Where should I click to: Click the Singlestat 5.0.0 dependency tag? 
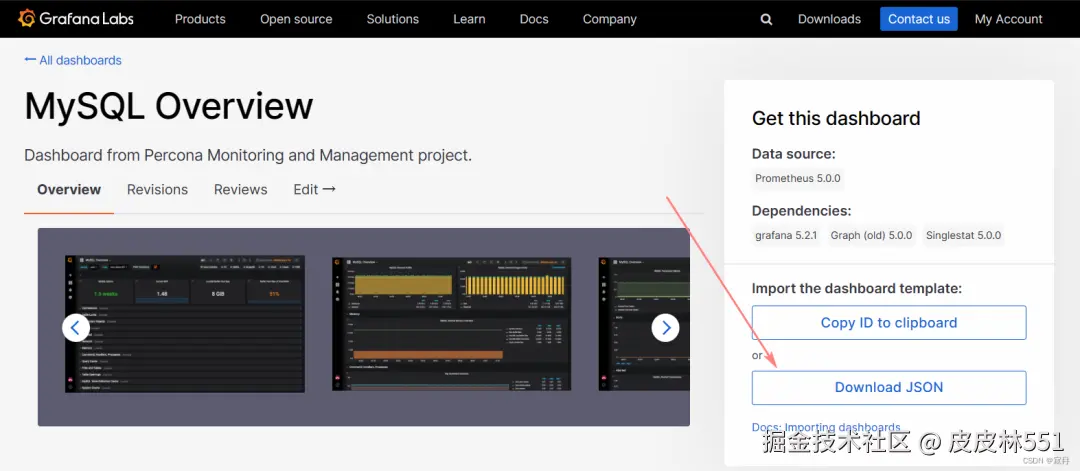pyautogui.click(x=963, y=236)
